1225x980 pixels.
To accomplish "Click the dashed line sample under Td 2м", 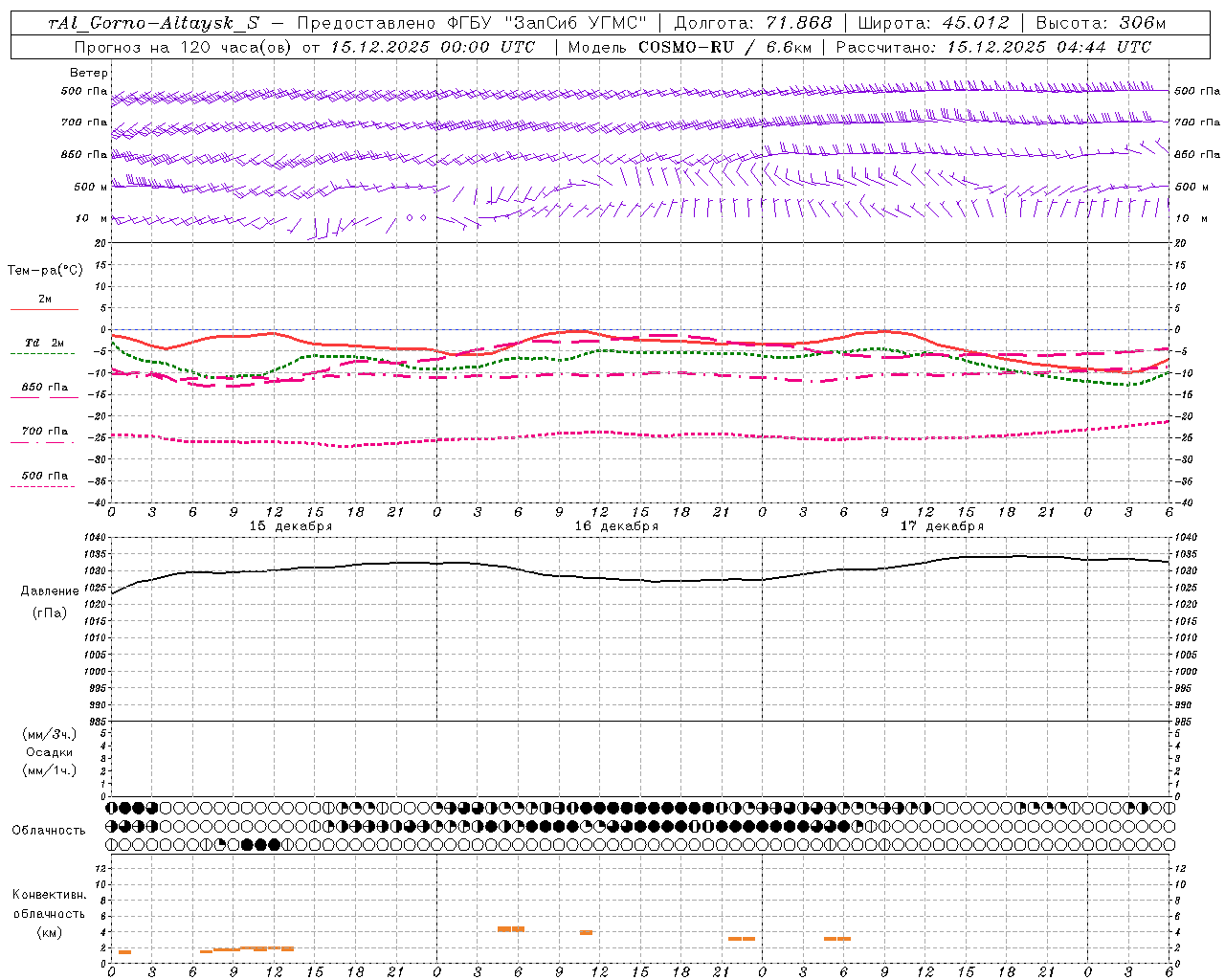I will click(42, 354).
